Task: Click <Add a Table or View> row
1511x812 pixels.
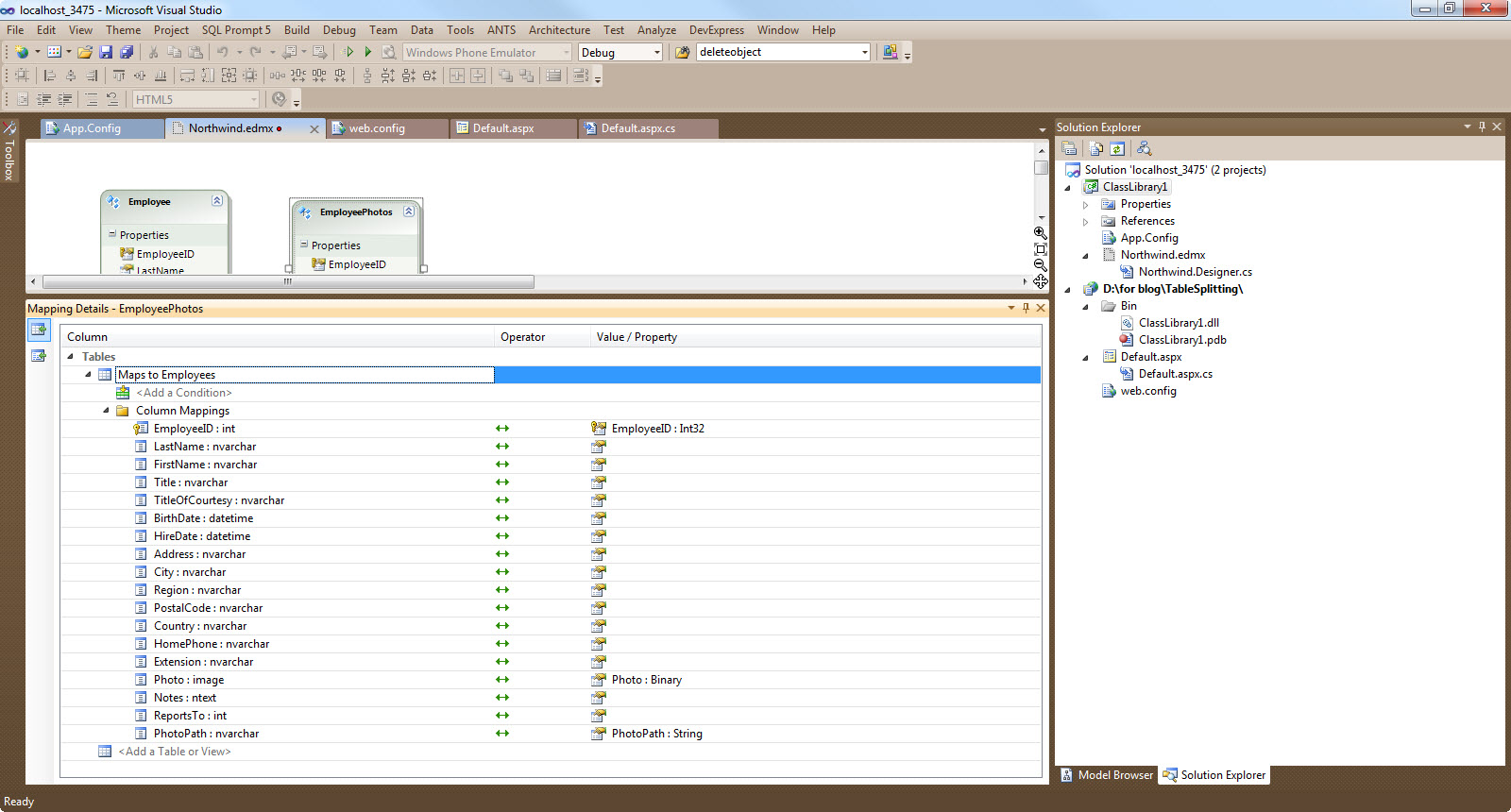Action: (x=174, y=752)
